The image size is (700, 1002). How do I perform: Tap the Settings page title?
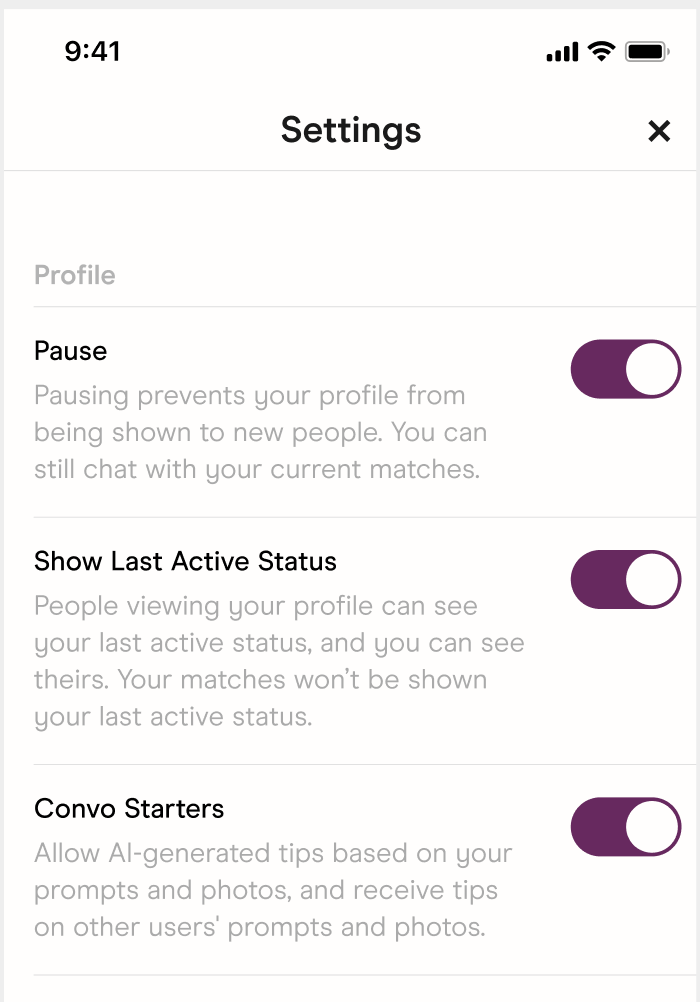point(350,130)
